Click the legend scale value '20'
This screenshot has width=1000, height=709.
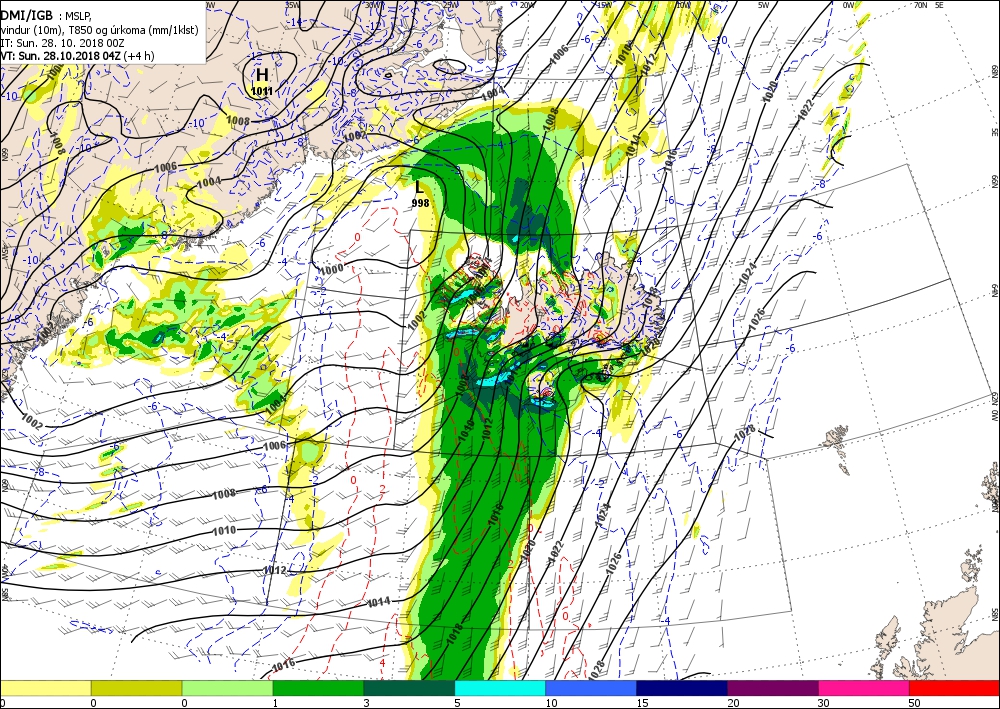tap(733, 703)
